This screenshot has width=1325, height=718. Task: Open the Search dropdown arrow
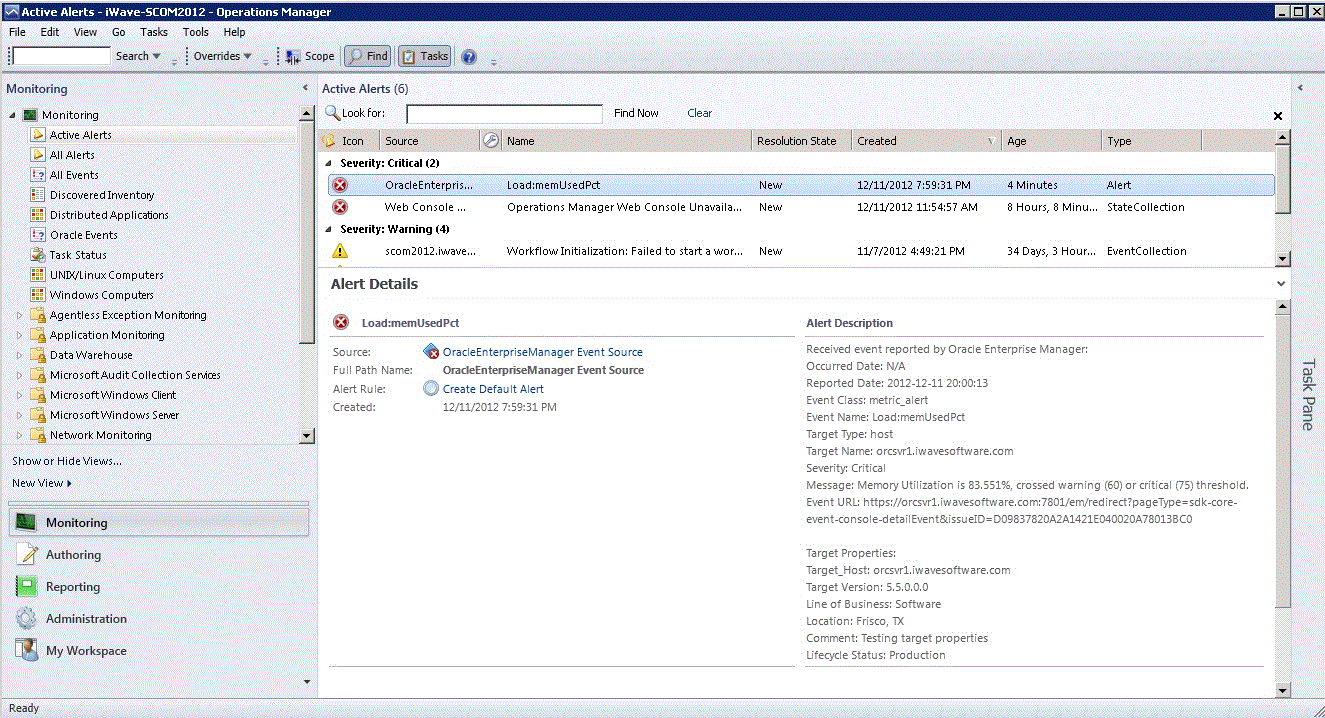158,55
